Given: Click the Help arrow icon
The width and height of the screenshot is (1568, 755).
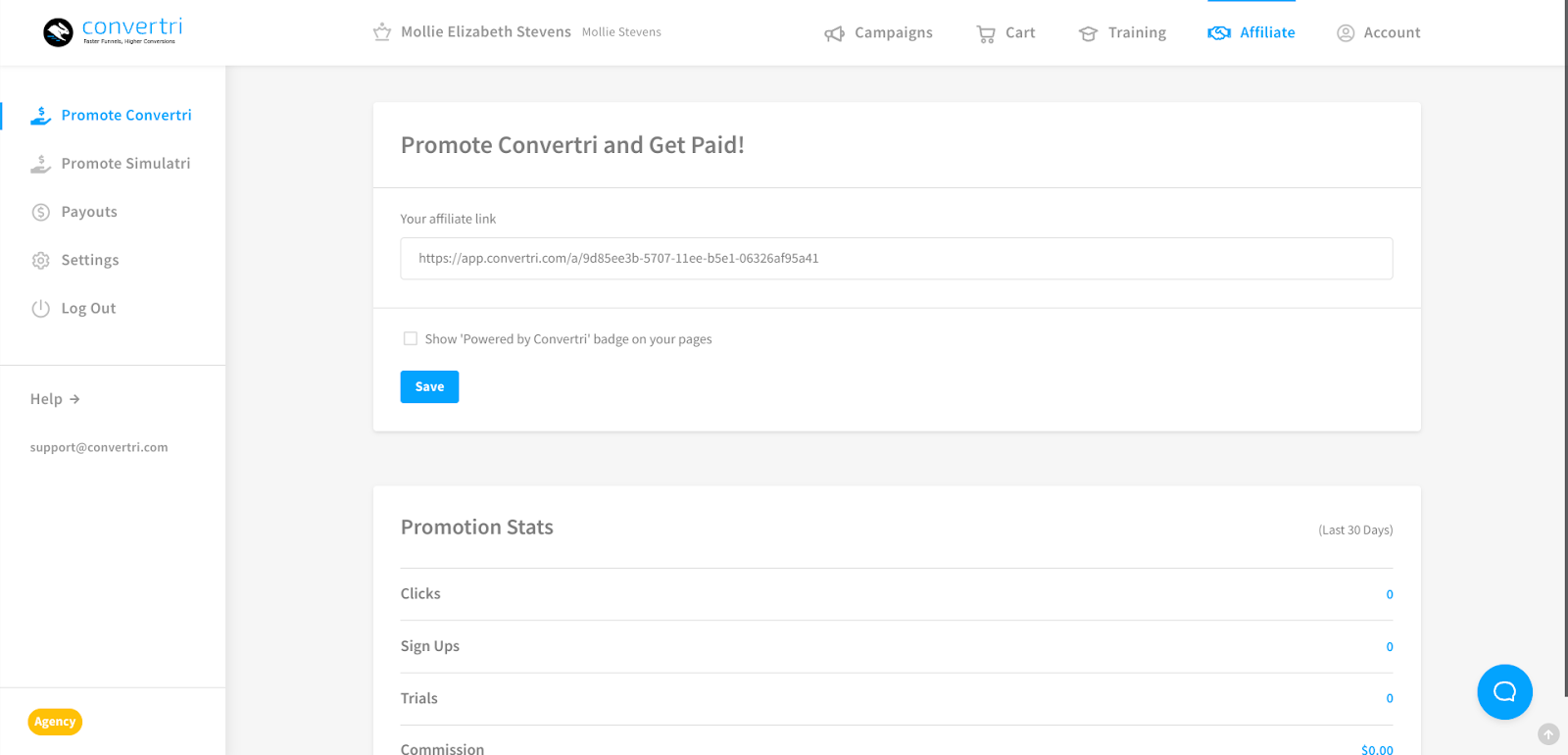Looking at the screenshot, I should pyautogui.click(x=74, y=399).
